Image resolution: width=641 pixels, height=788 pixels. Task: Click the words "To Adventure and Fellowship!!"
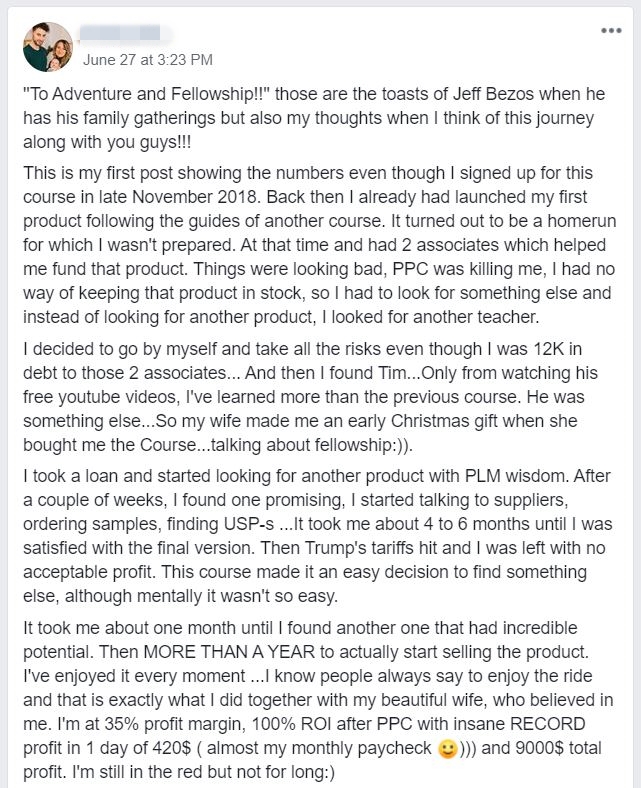[x=147, y=94]
